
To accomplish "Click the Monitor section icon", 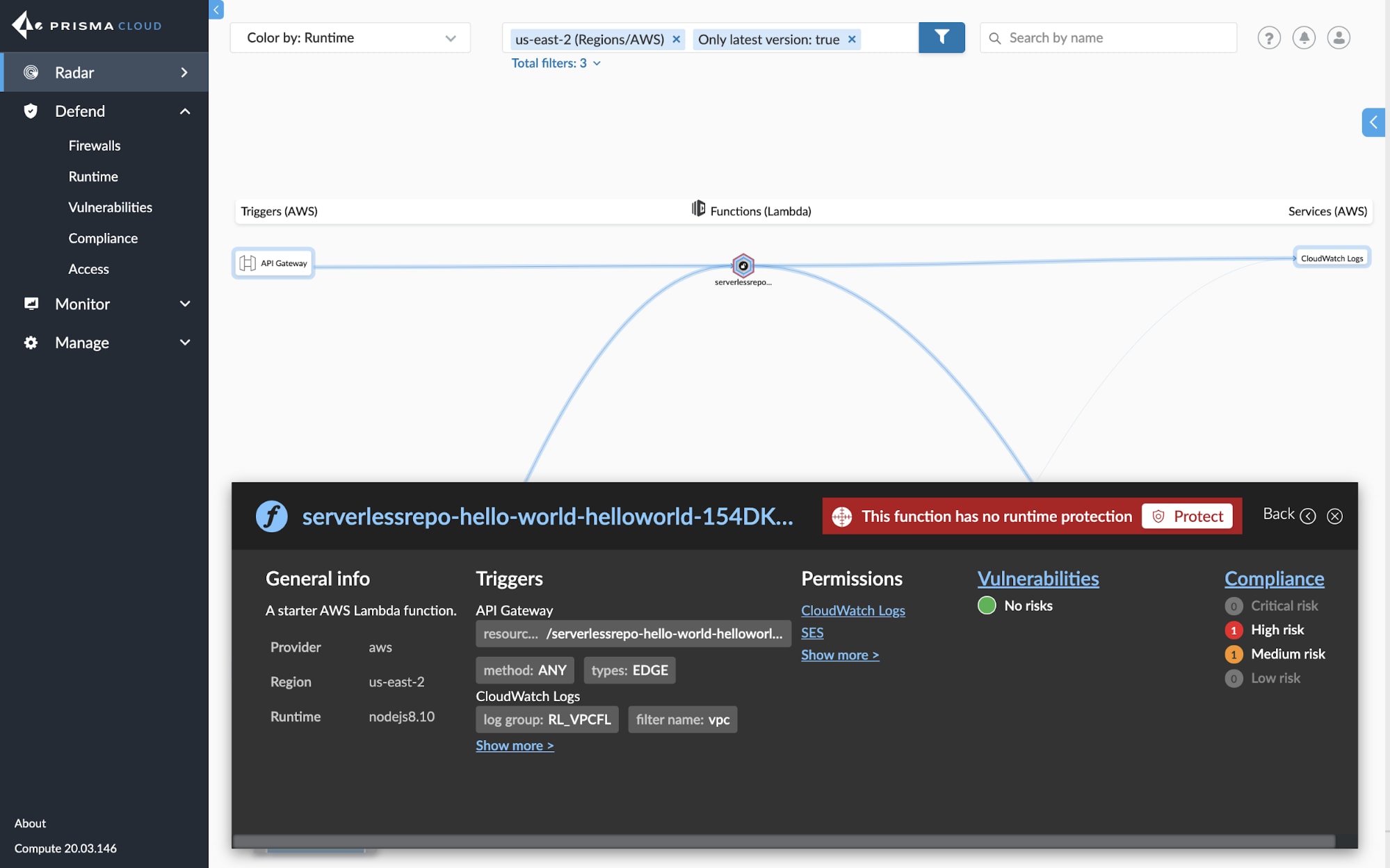I will coord(31,303).
